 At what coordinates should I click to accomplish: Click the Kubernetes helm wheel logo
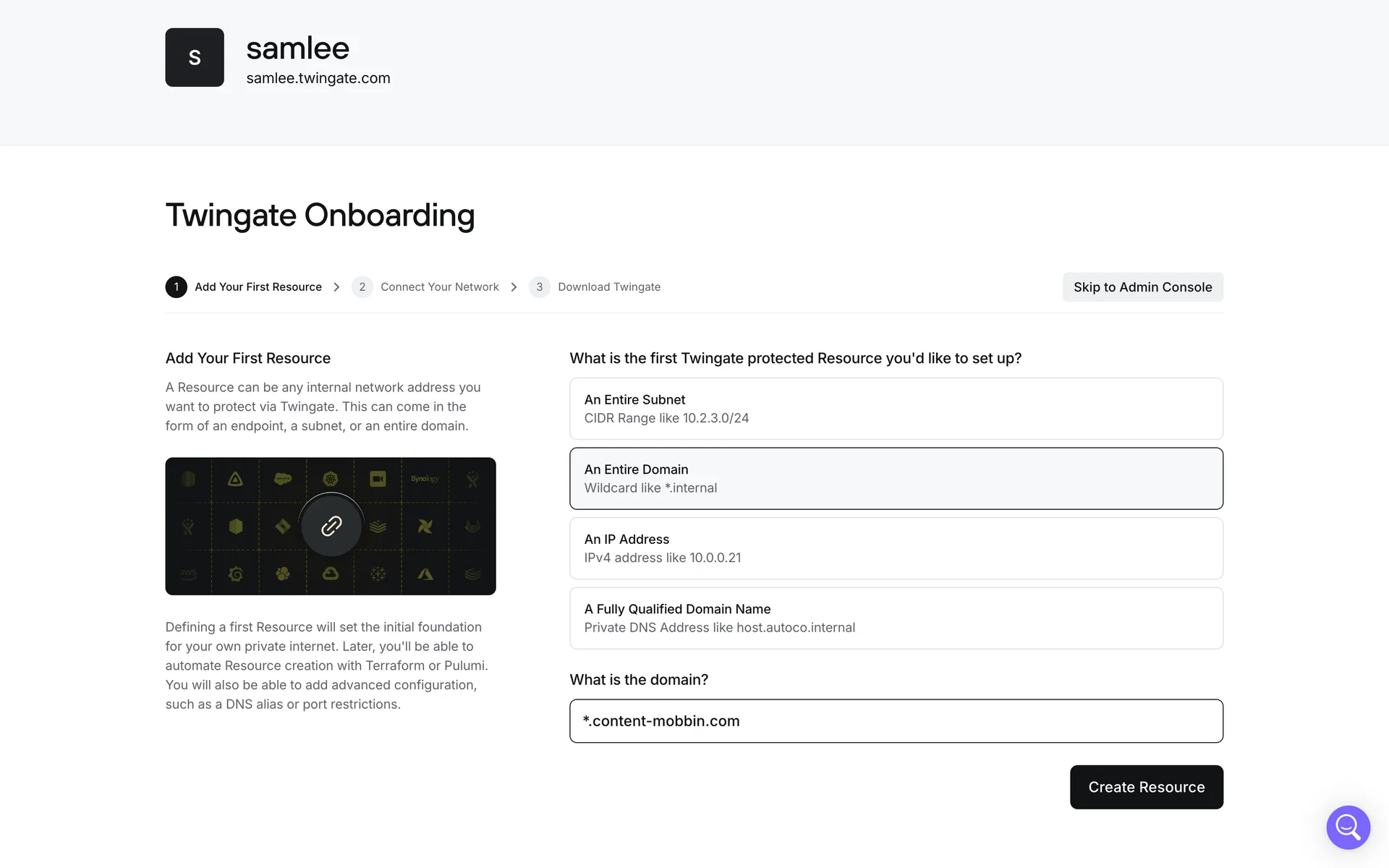[x=331, y=479]
